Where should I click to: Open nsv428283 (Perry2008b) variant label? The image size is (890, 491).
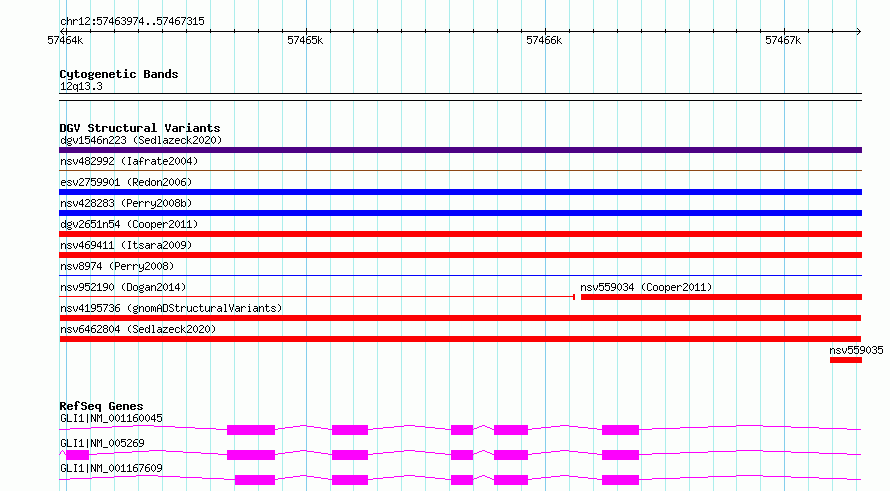click(x=126, y=203)
